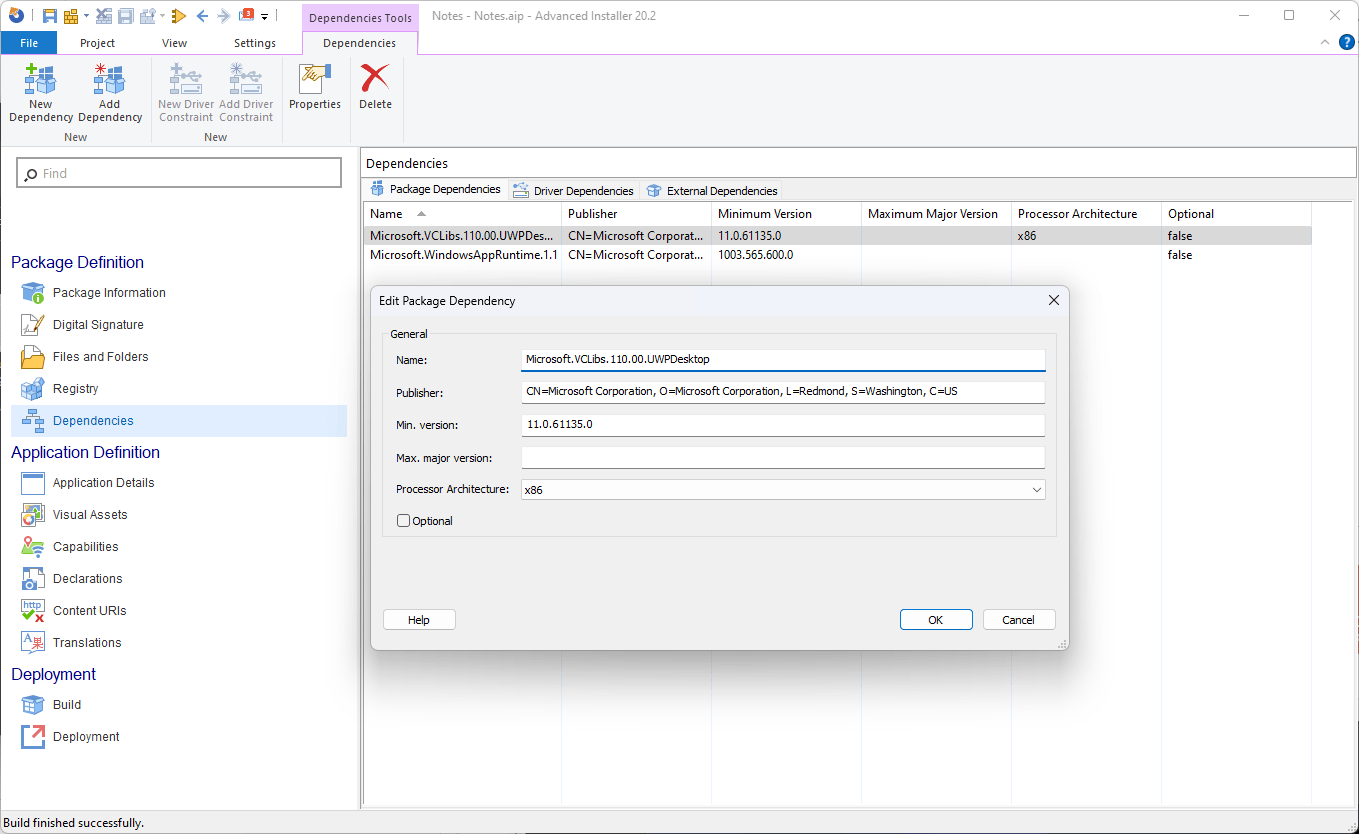Viewport: 1359px width, 834px height.
Task: Click the Help button in the dialog
Action: point(419,620)
